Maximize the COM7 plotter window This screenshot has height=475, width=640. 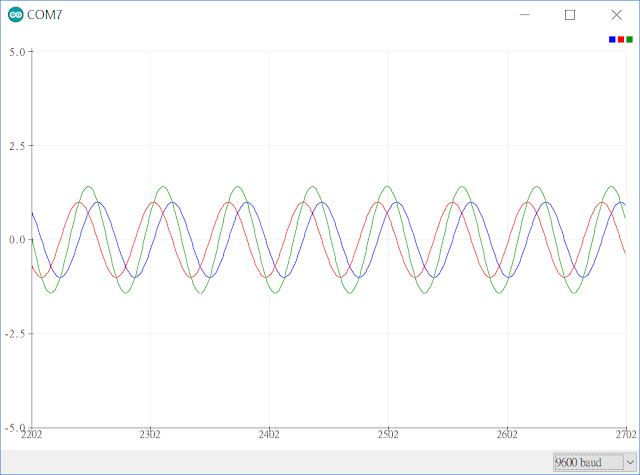[570, 15]
